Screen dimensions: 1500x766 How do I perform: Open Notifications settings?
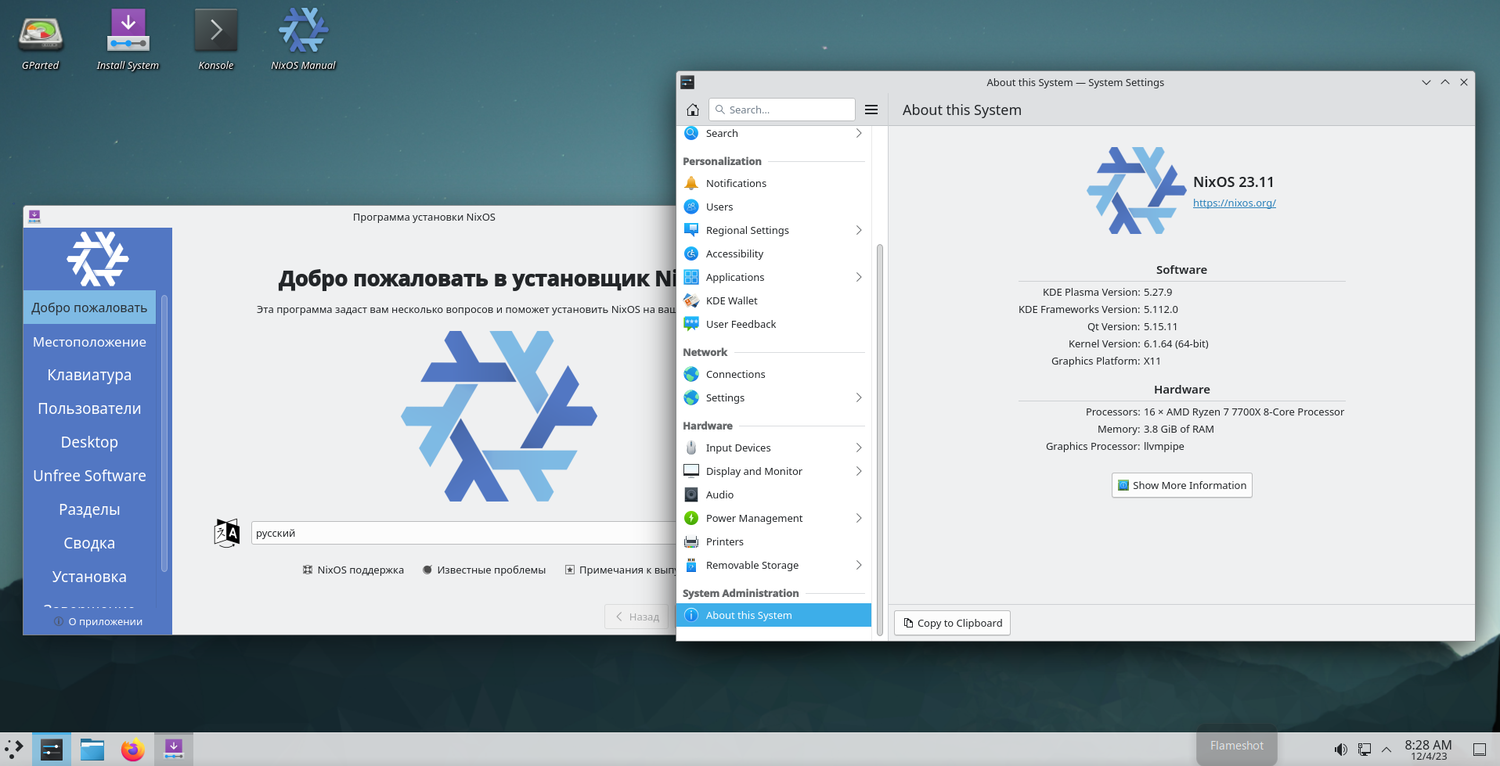(x=774, y=183)
